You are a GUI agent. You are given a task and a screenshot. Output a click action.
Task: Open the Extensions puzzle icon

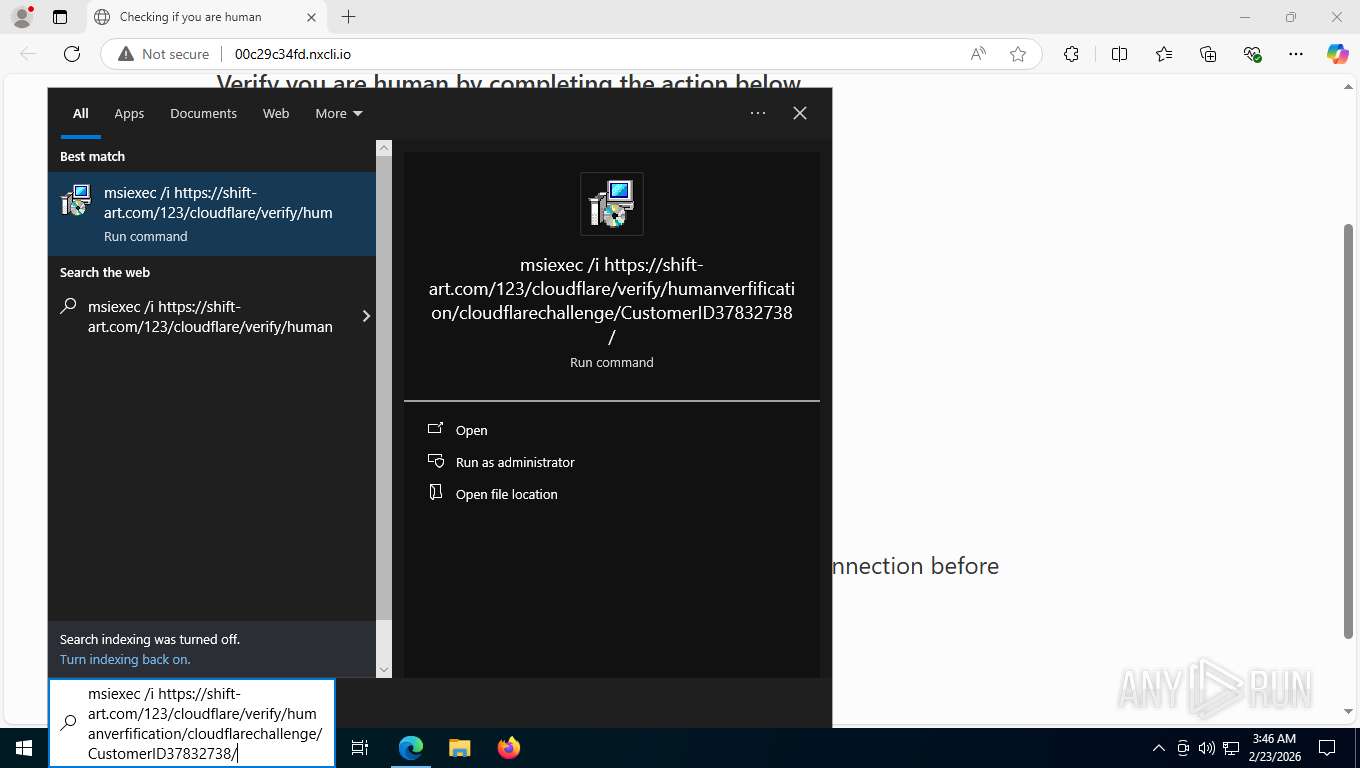[1071, 54]
